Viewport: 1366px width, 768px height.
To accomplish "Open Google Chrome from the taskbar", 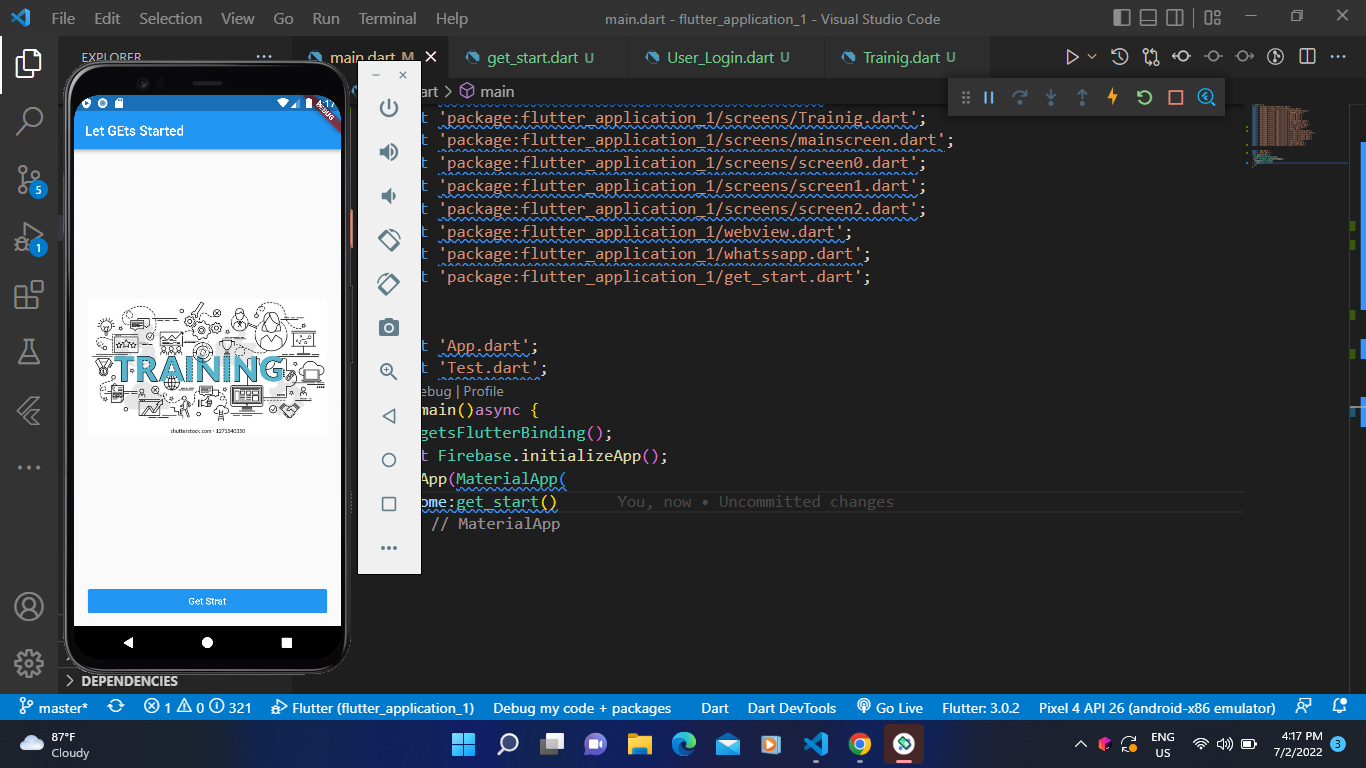I will pos(859,744).
